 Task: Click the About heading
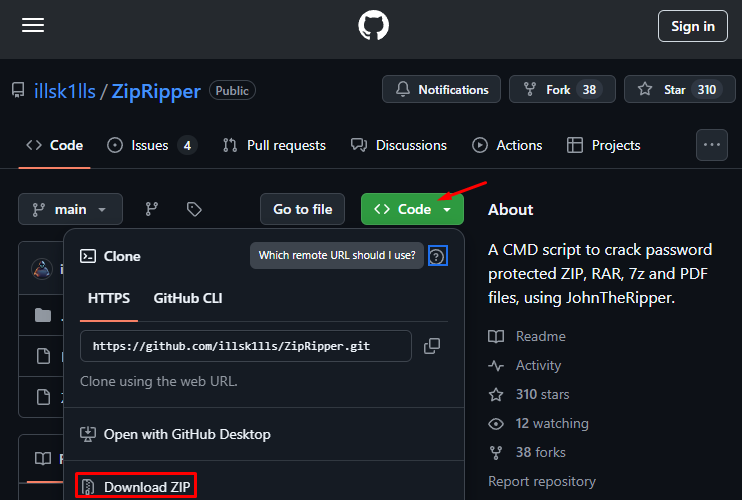511,209
